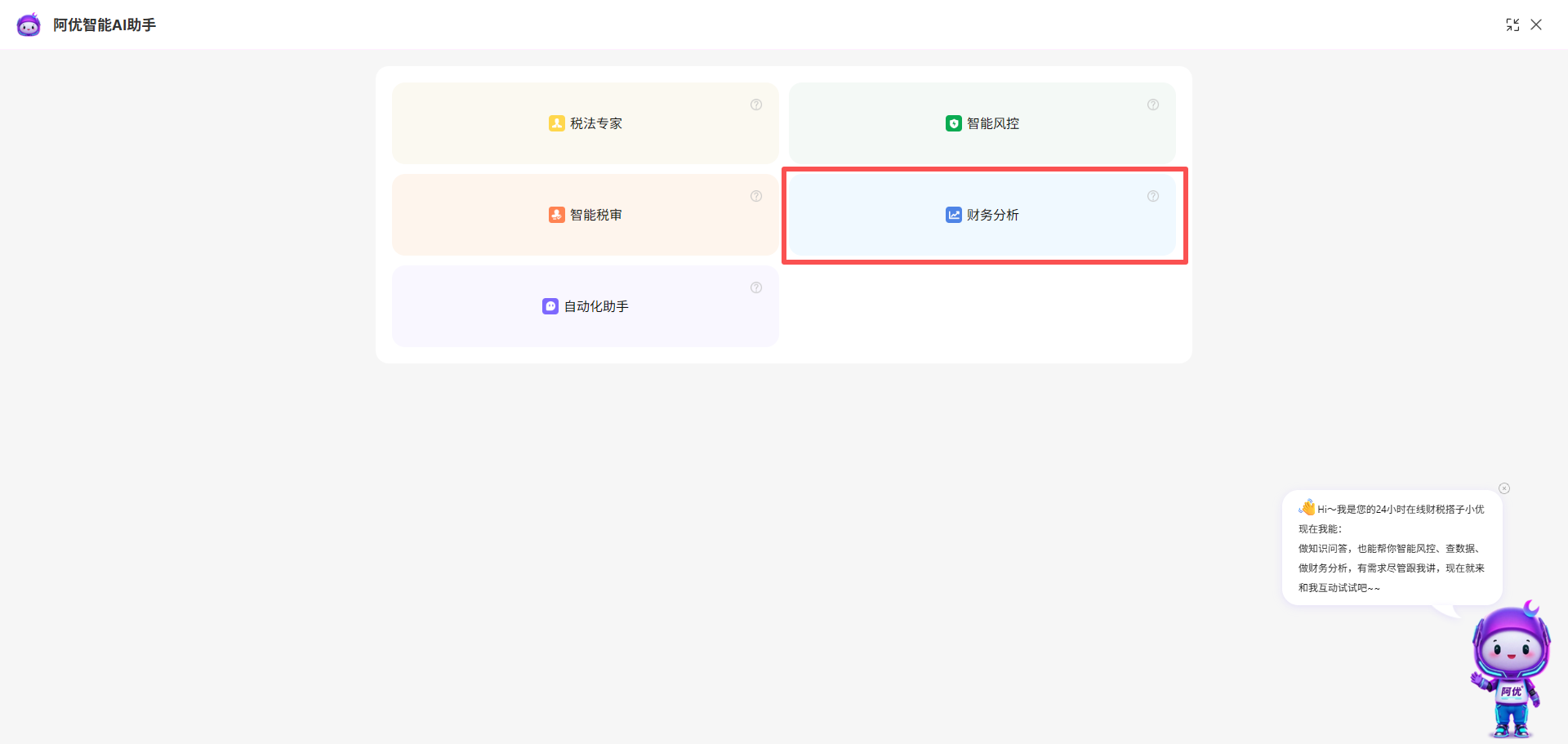Image resolution: width=1568 pixels, height=744 pixels.
Task: Dismiss the 小优 greeting bubble
Action: (x=1504, y=488)
